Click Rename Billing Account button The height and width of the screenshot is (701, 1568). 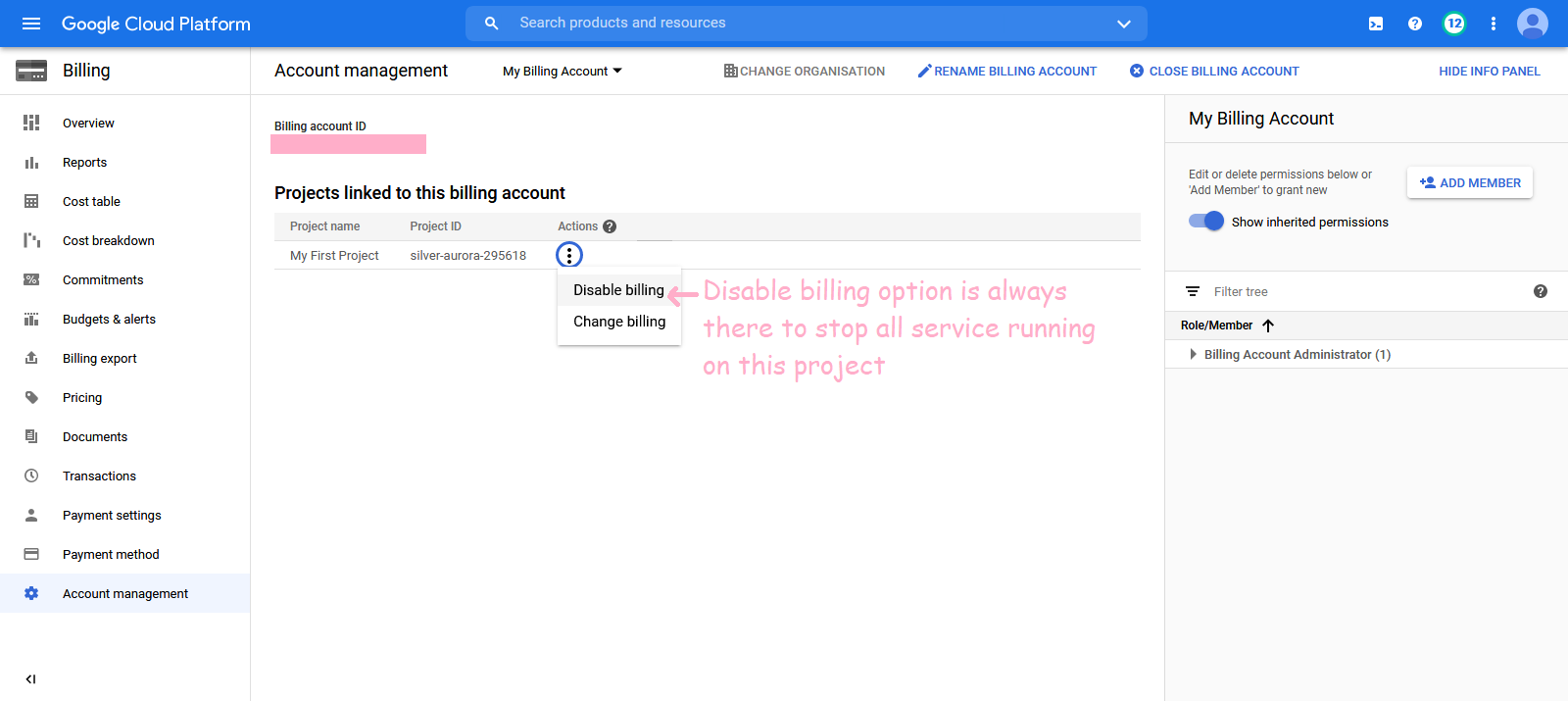coord(1007,71)
